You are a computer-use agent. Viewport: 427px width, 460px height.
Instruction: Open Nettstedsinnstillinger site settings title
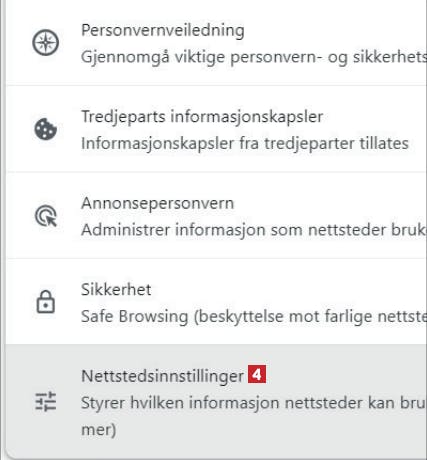163,376
